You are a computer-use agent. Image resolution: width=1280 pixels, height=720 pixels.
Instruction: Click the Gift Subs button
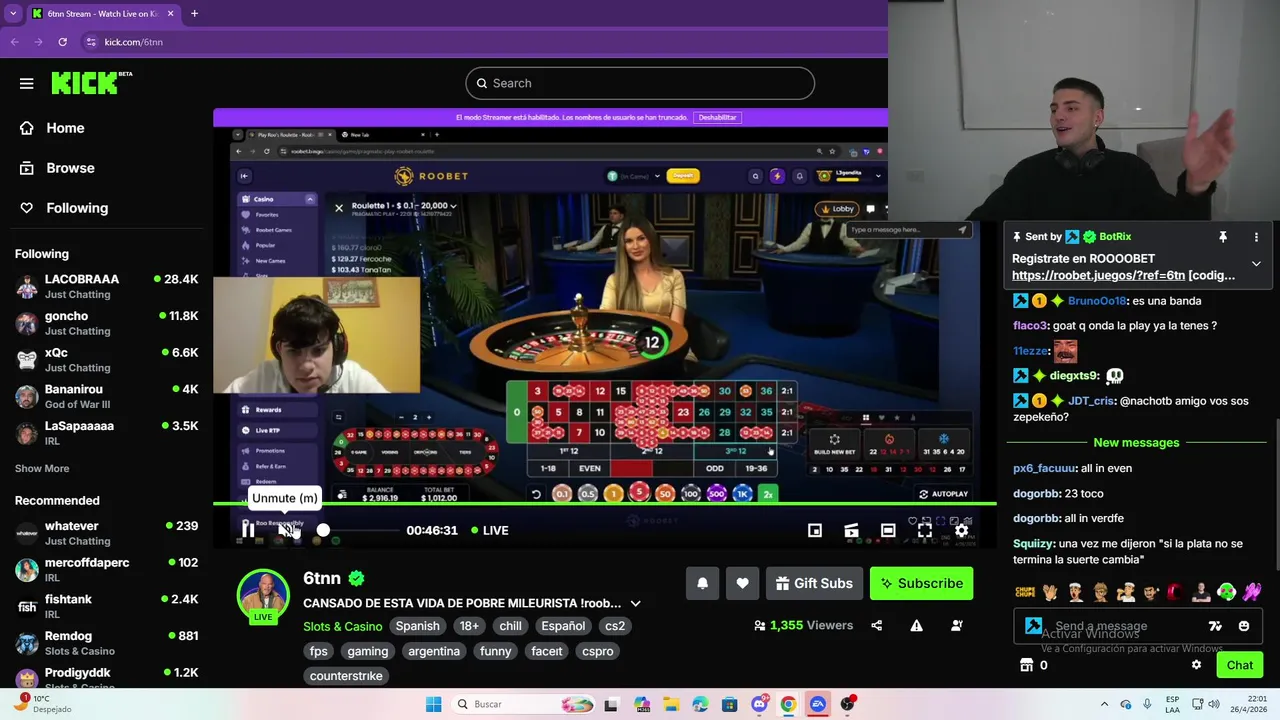click(814, 584)
